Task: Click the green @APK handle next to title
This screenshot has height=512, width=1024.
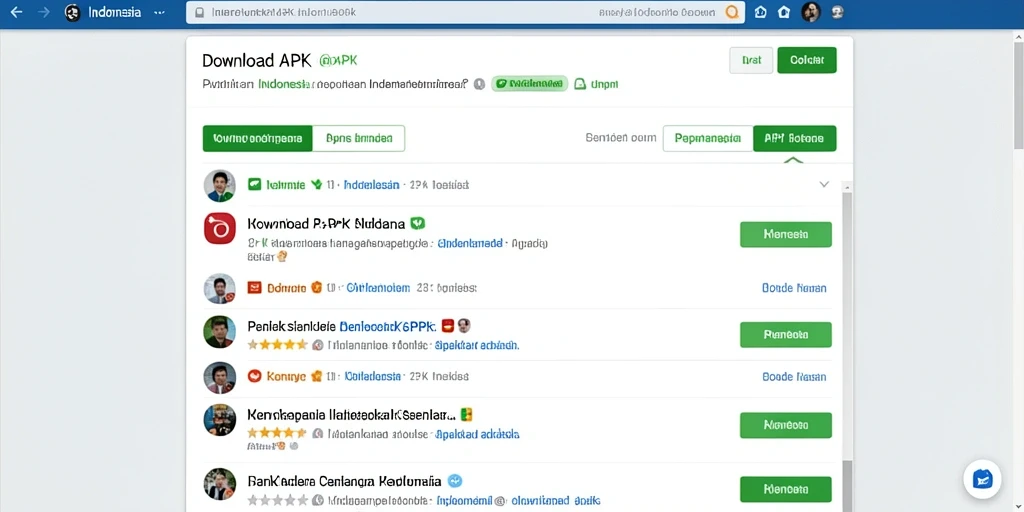Action: 338,61
